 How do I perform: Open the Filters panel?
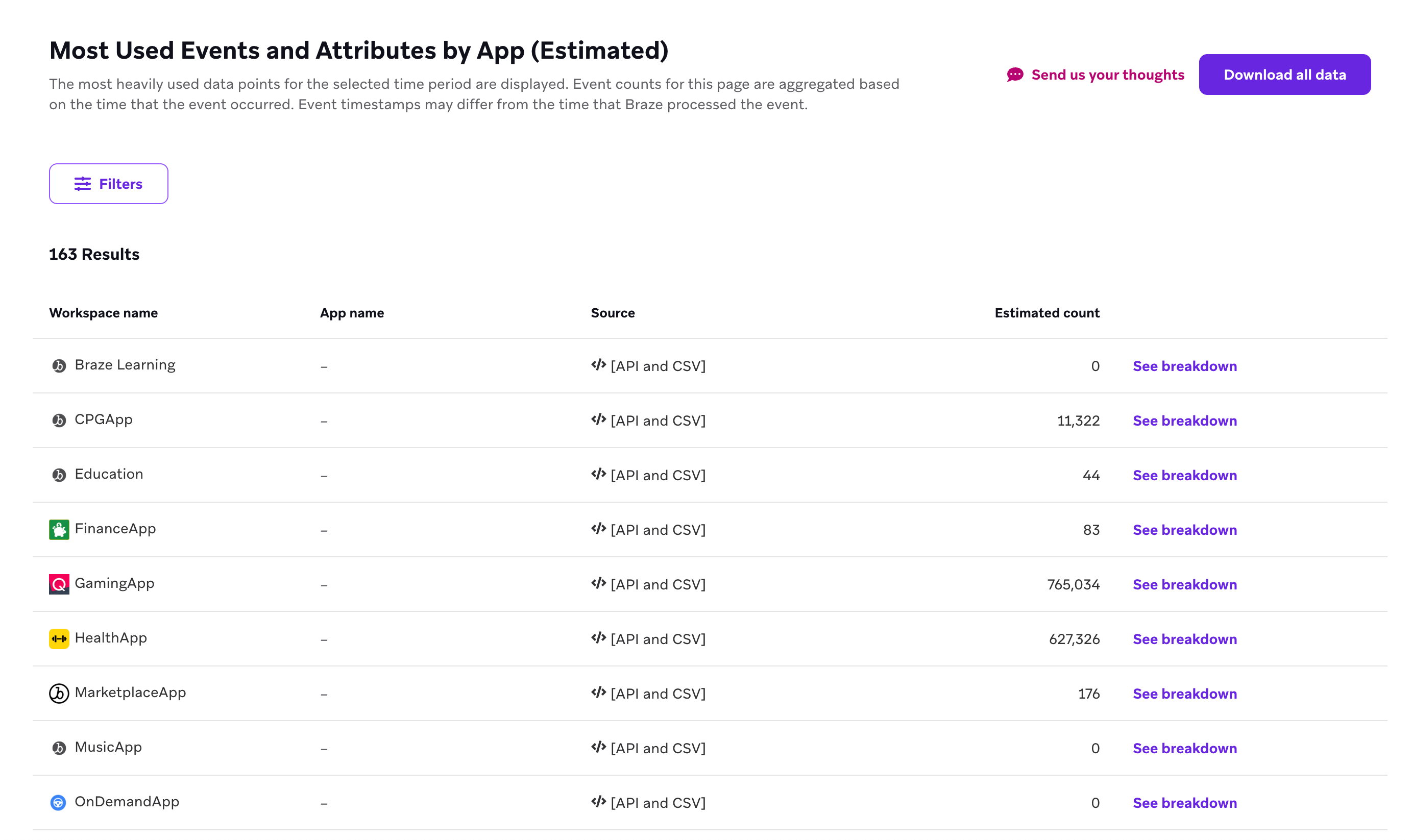[108, 183]
